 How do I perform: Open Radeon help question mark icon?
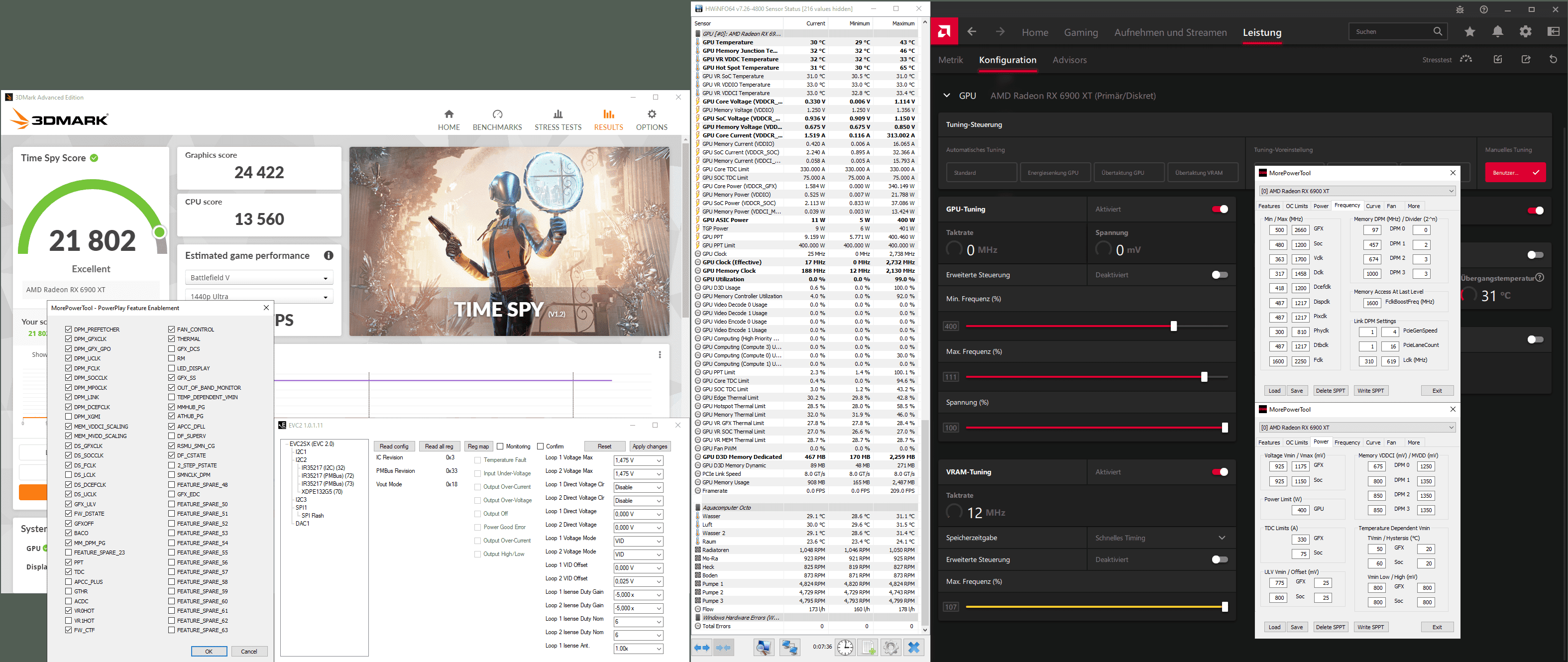tap(1483, 10)
